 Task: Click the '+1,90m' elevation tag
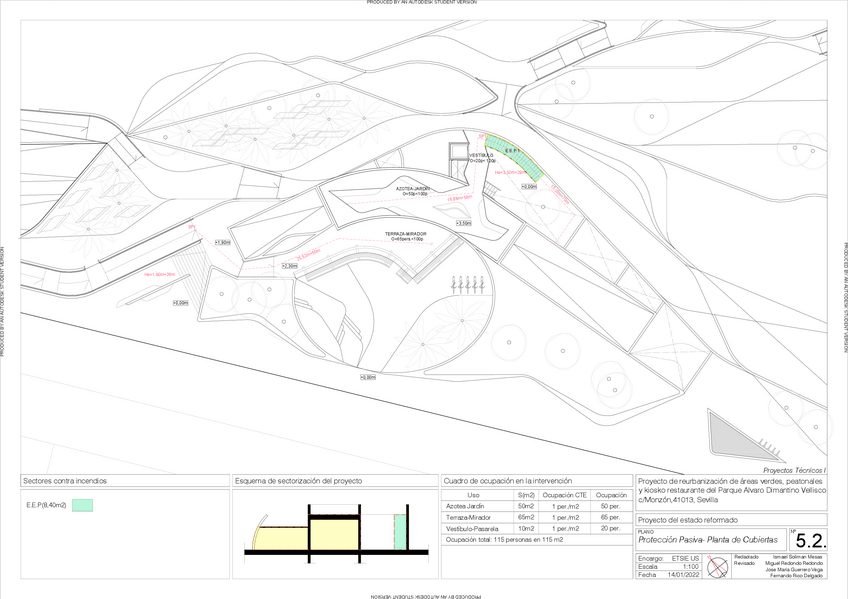click(x=223, y=243)
